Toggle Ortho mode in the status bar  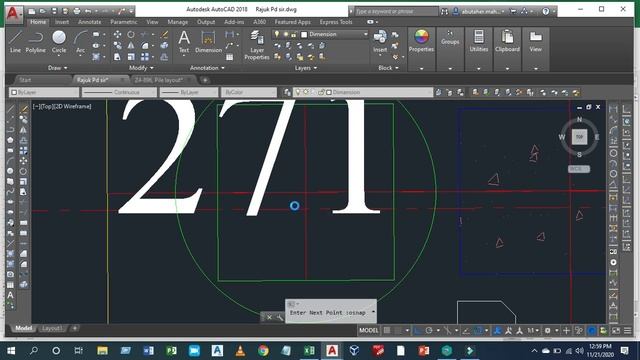pos(418,330)
